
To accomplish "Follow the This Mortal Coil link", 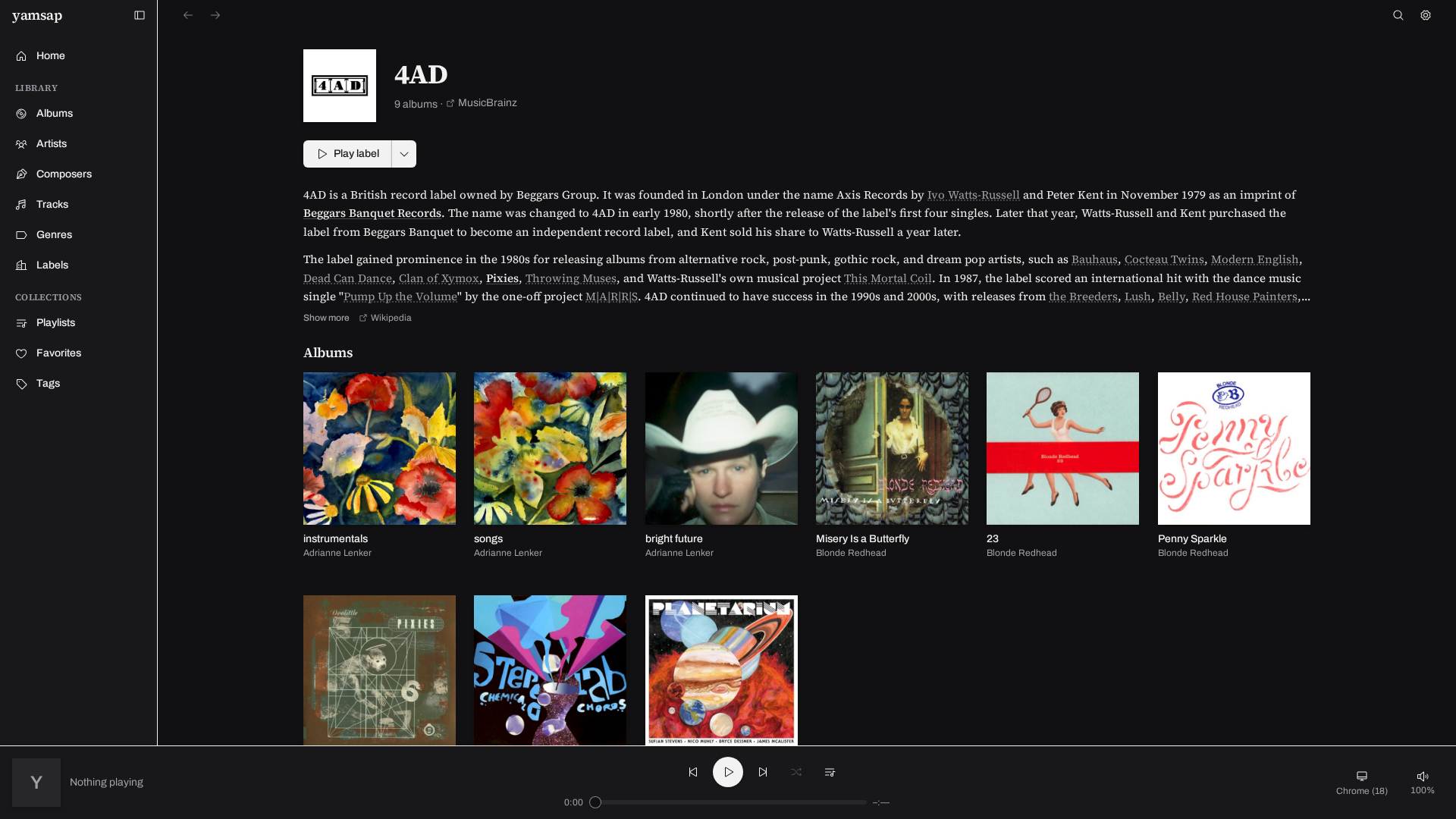I will tap(887, 279).
